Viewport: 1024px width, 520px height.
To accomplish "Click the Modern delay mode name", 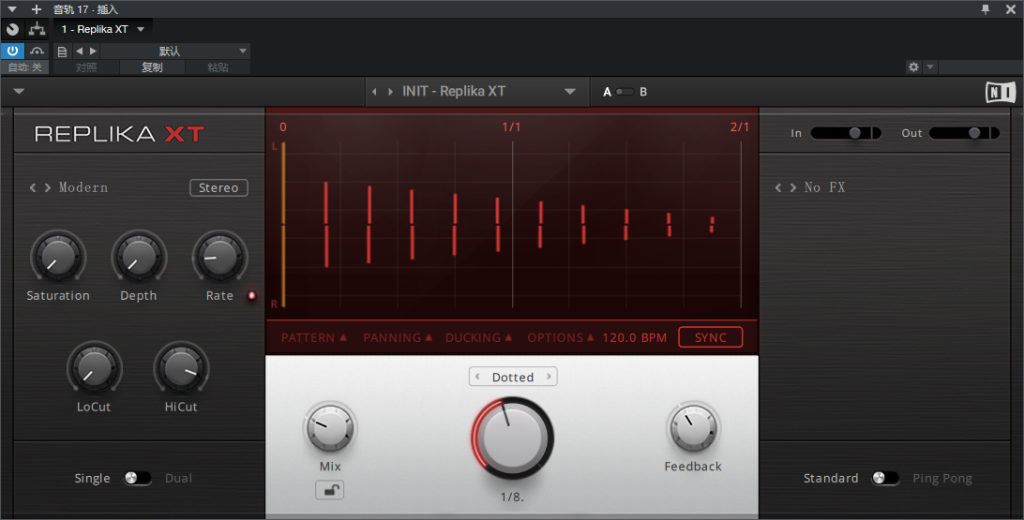I will [x=84, y=187].
